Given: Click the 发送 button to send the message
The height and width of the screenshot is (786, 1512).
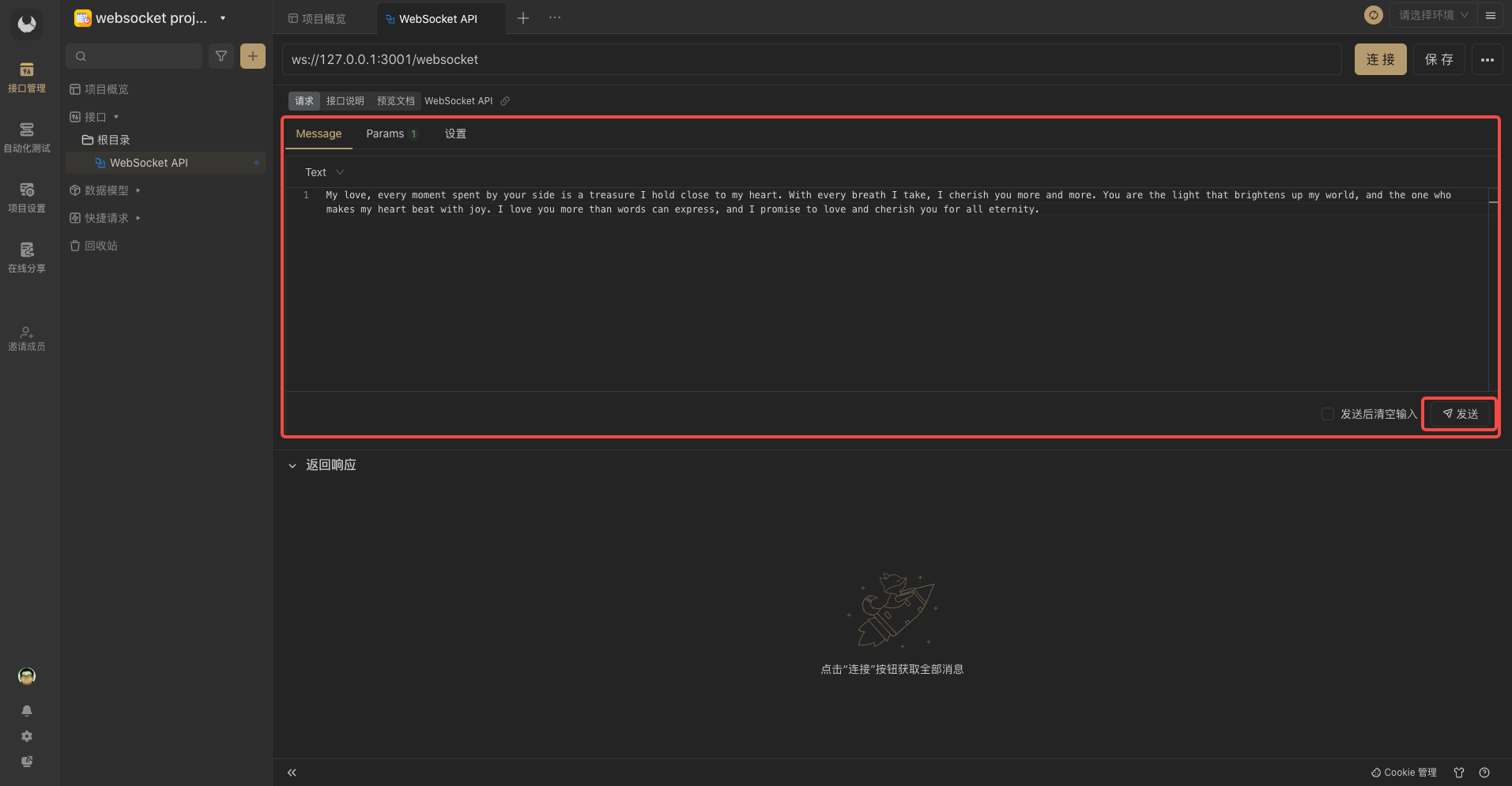Looking at the screenshot, I should [x=1458, y=413].
